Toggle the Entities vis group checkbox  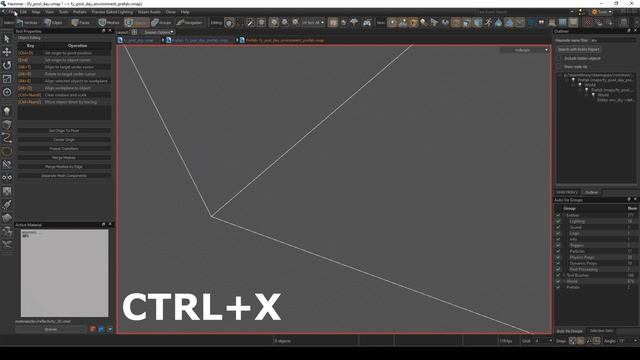(558, 215)
